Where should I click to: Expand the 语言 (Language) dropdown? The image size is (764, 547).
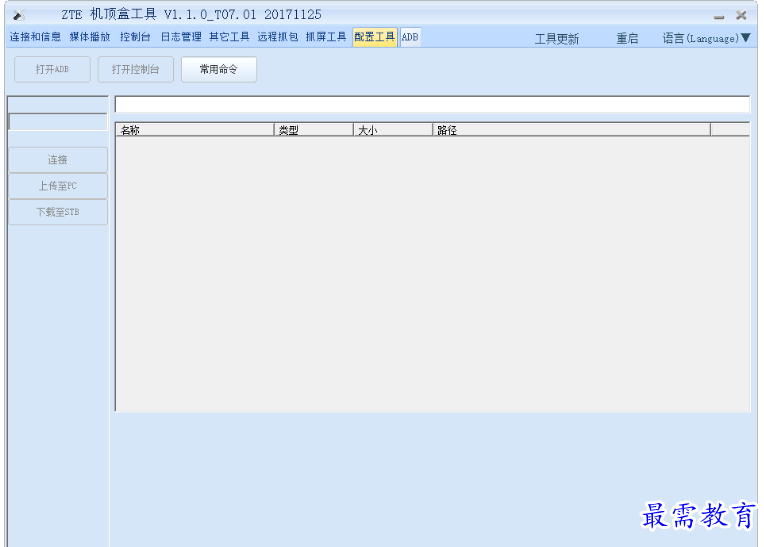pyautogui.click(x=707, y=38)
